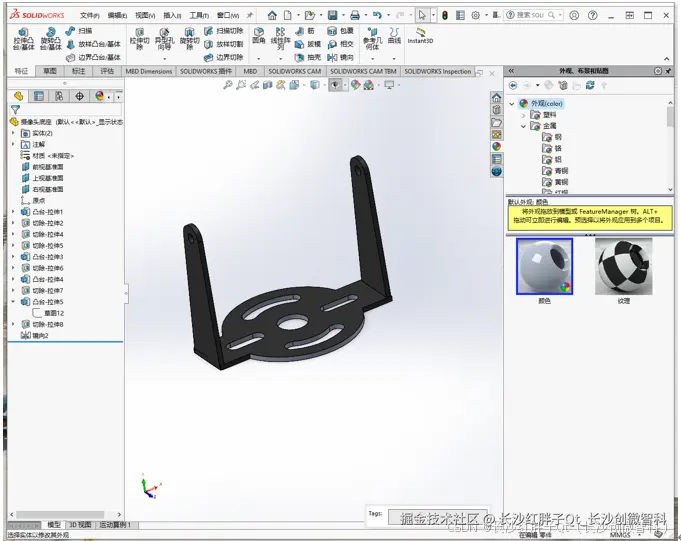Open the 曲线 curves tool
The height and width of the screenshot is (541, 681).
pyautogui.click(x=394, y=36)
